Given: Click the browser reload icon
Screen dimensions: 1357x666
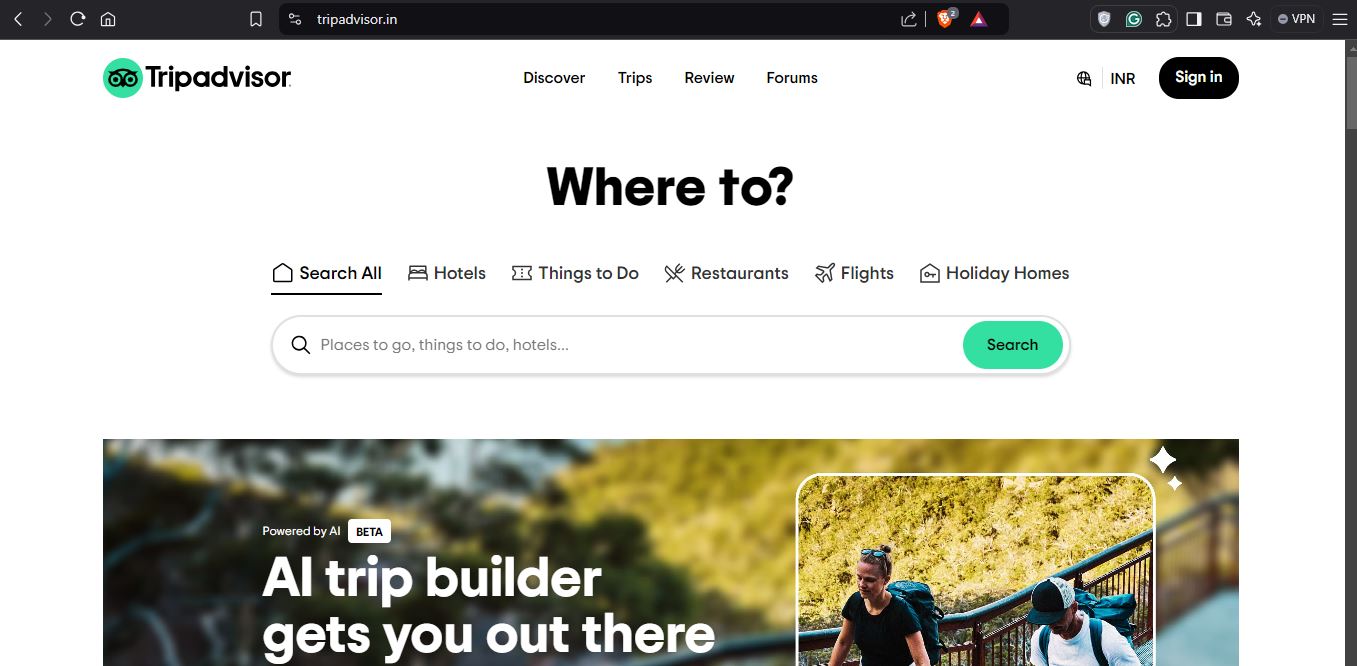Looking at the screenshot, I should [x=77, y=19].
